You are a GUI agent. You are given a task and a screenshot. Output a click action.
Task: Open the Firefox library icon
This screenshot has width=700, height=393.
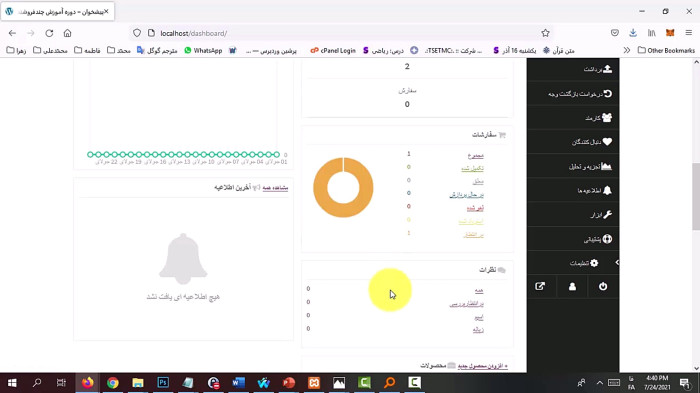652,33
